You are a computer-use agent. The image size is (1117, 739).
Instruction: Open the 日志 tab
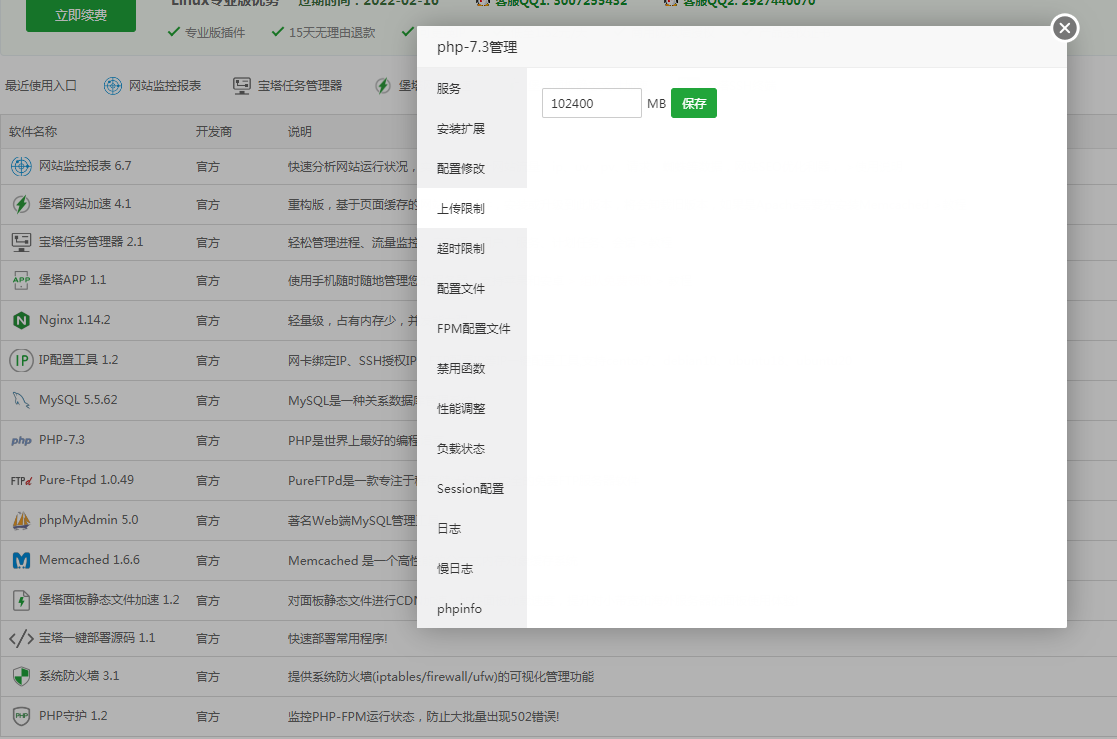tap(472, 528)
